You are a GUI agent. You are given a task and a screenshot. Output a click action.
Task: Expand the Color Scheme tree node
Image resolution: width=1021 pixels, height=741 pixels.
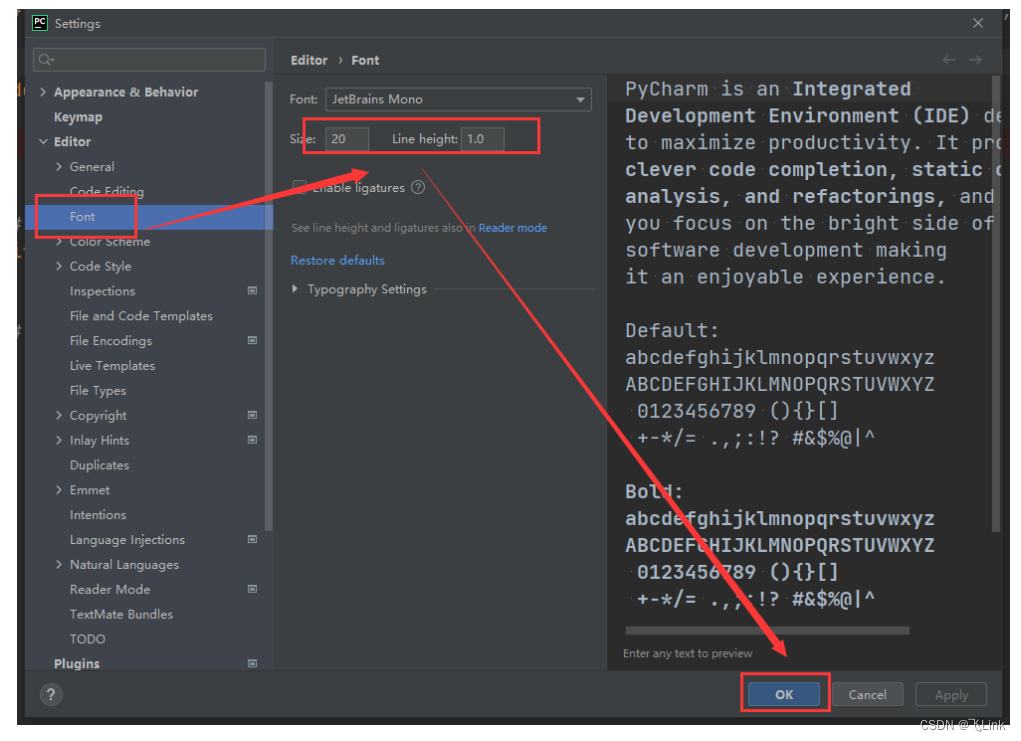58,241
